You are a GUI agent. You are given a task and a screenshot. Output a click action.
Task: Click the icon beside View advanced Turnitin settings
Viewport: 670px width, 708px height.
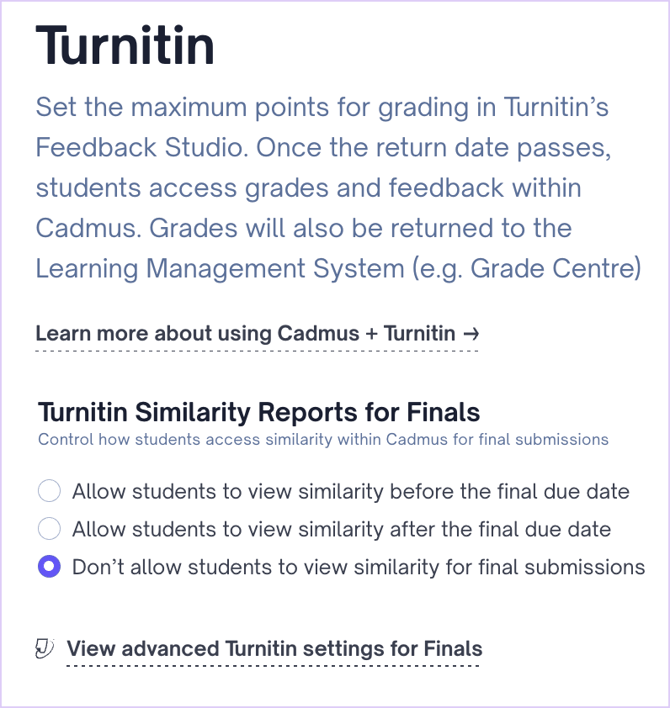coord(45,649)
